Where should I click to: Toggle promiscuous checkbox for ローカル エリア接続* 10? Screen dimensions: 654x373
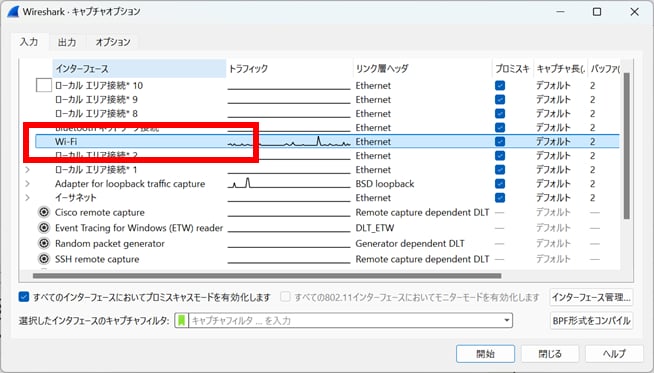(500, 86)
